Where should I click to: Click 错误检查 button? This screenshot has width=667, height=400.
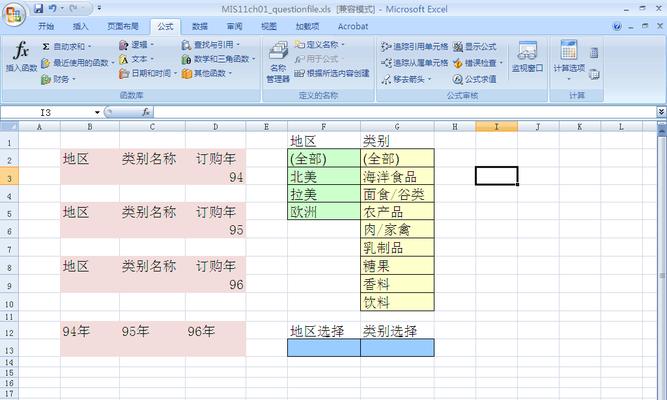coord(478,63)
